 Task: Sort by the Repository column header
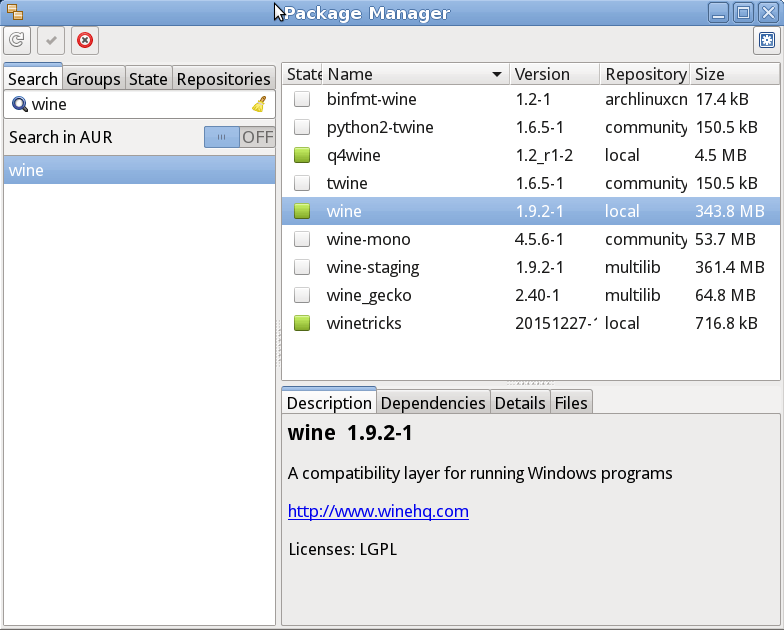tap(645, 74)
